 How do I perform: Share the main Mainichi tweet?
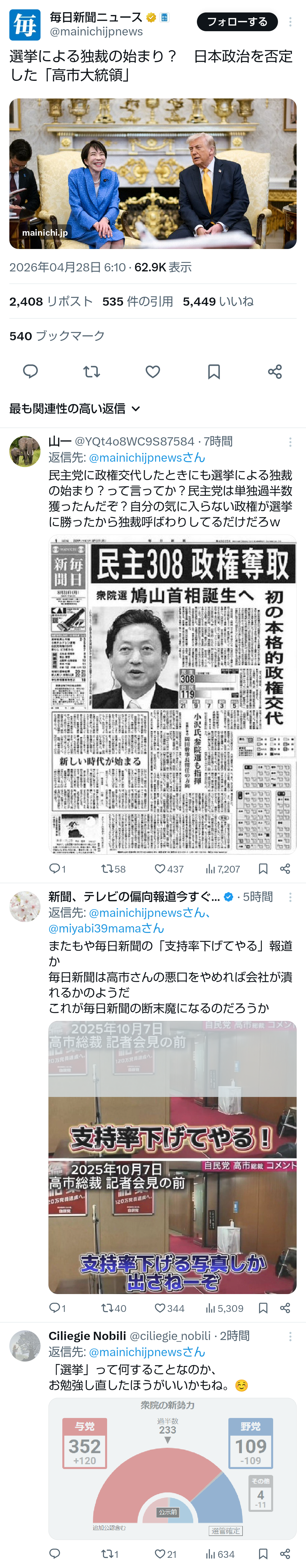[x=275, y=371]
